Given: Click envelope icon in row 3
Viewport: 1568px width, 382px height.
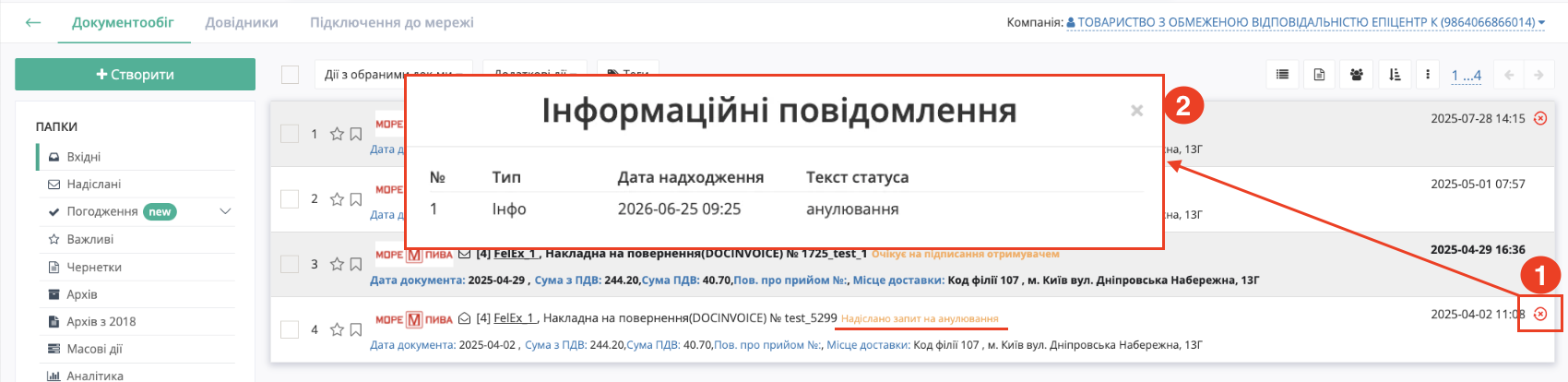Looking at the screenshot, I should pos(465,254).
